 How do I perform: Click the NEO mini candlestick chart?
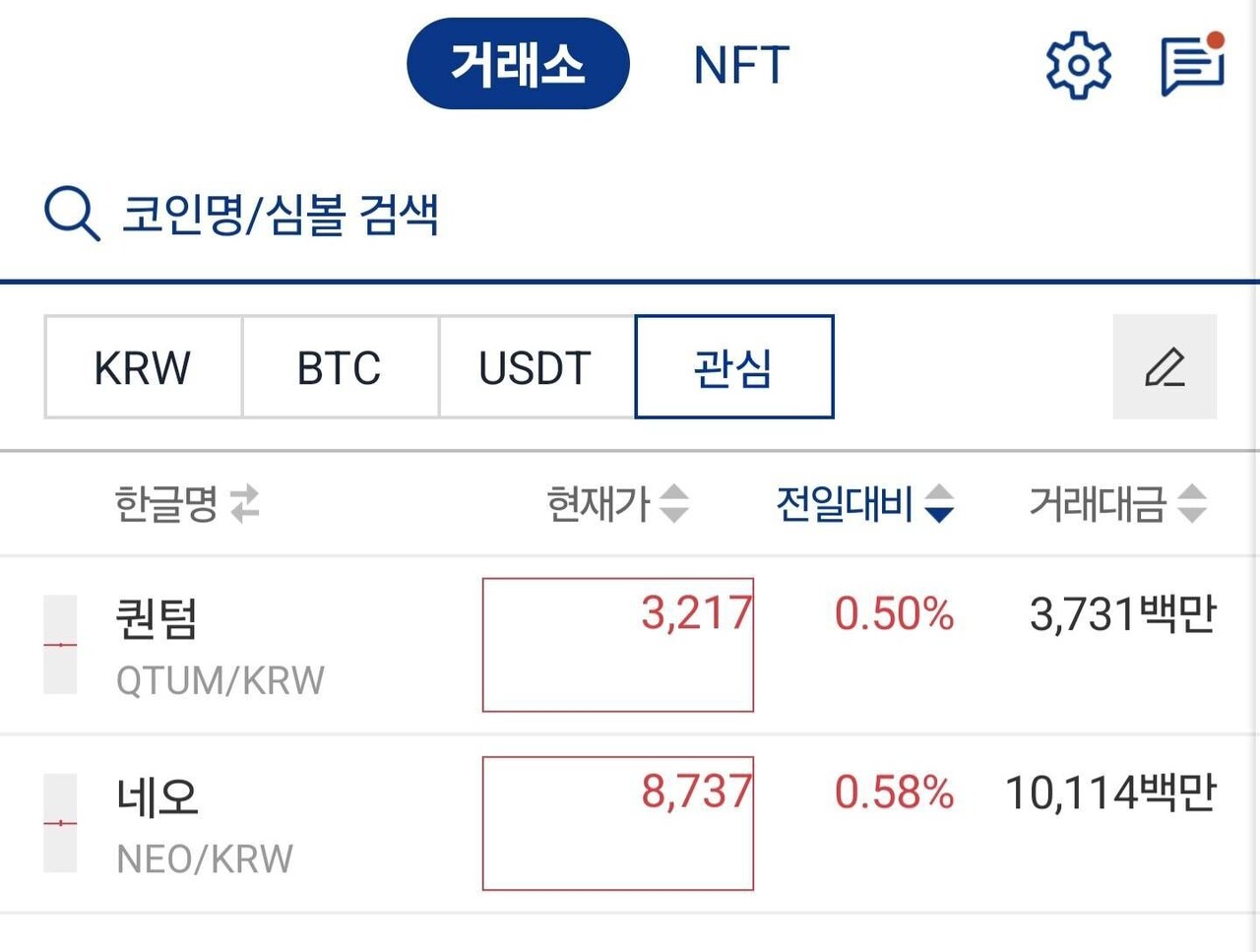click(60, 823)
